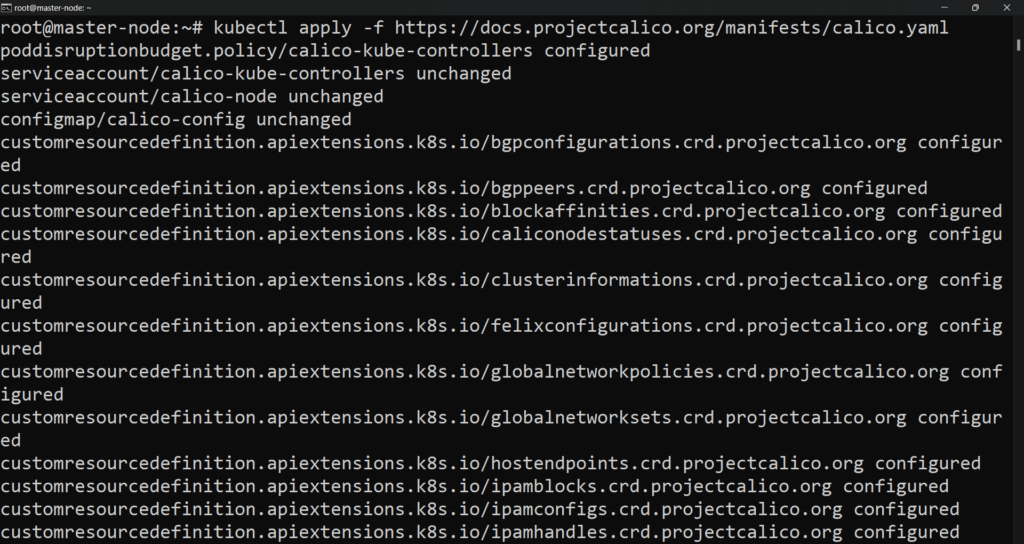The height and width of the screenshot is (544, 1024).
Task: Click the blockaffinities.crd.projectcalico.org line
Action: 500,211
